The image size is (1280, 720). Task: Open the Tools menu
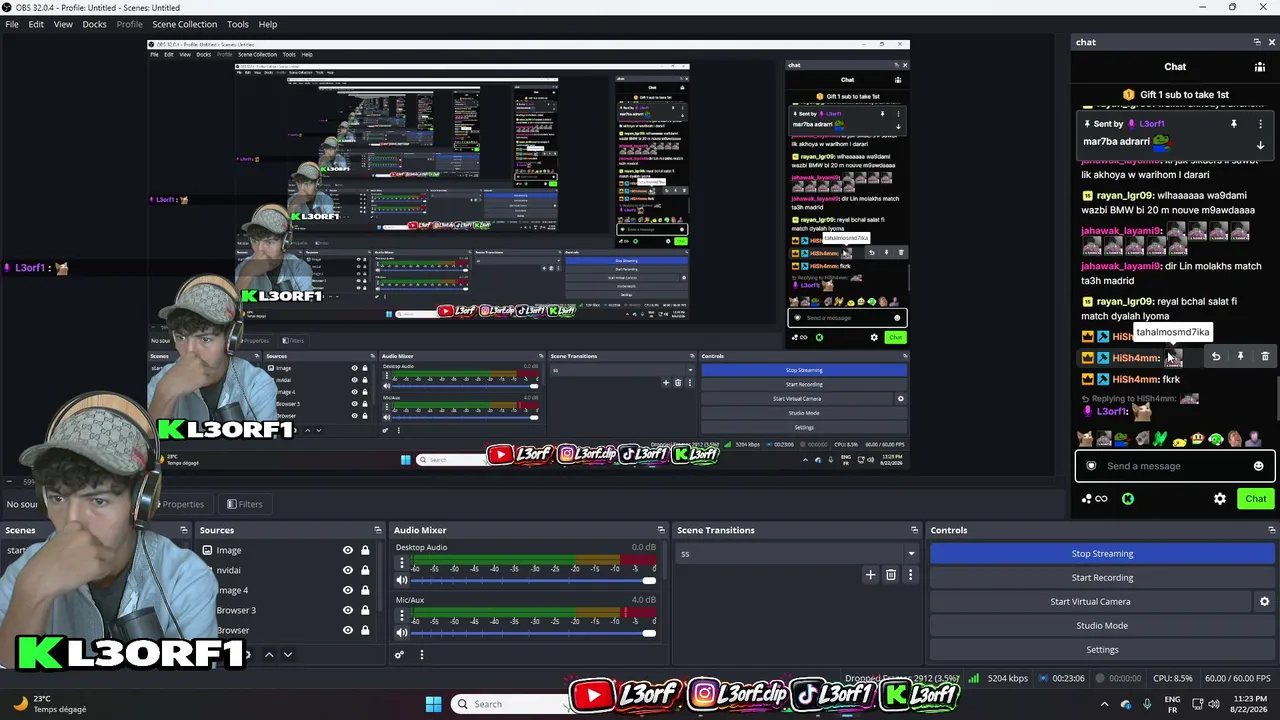tap(238, 24)
